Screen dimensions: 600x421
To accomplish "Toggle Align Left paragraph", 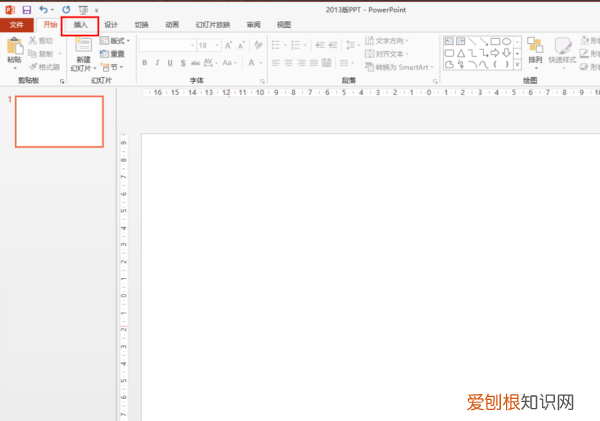I will coord(276,63).
